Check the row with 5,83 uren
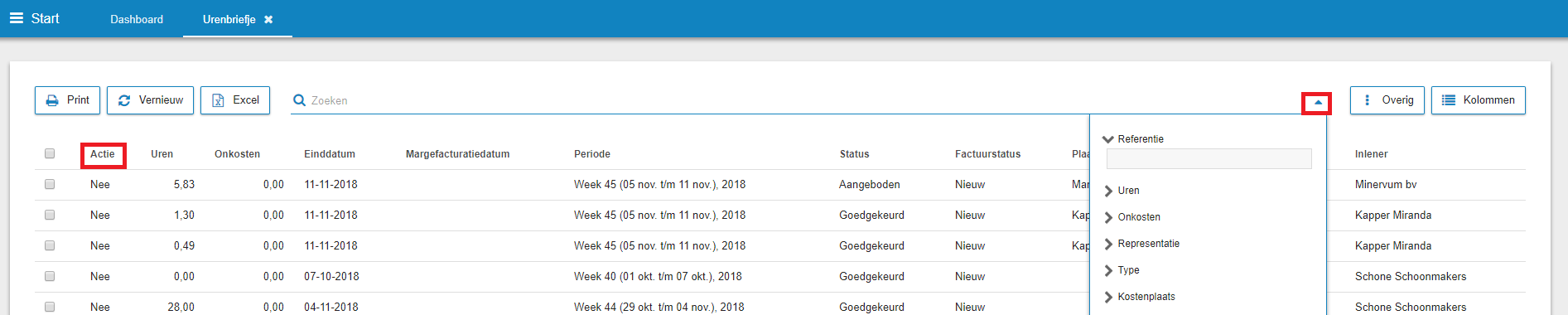 click(x=50, y=184)
